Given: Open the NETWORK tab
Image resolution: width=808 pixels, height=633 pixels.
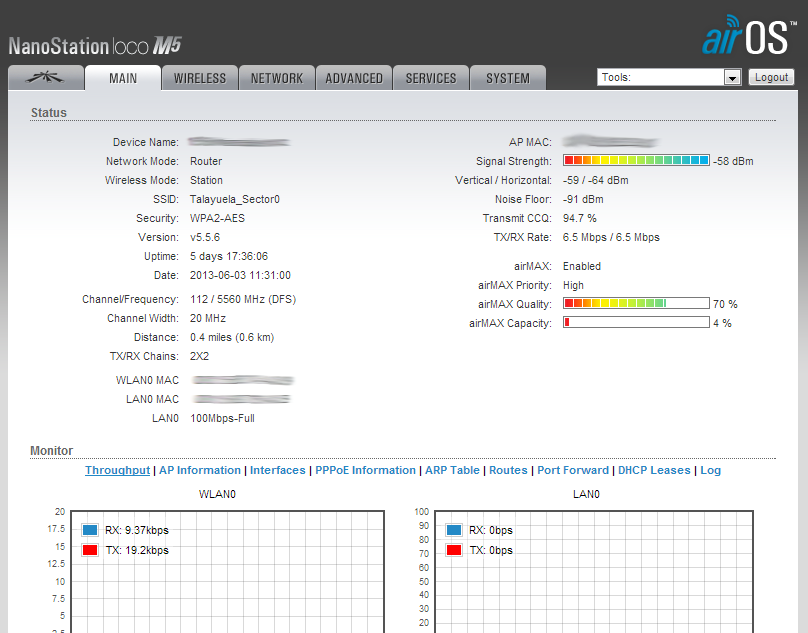Looking at the screenshot, I should [x=277, y=78].
